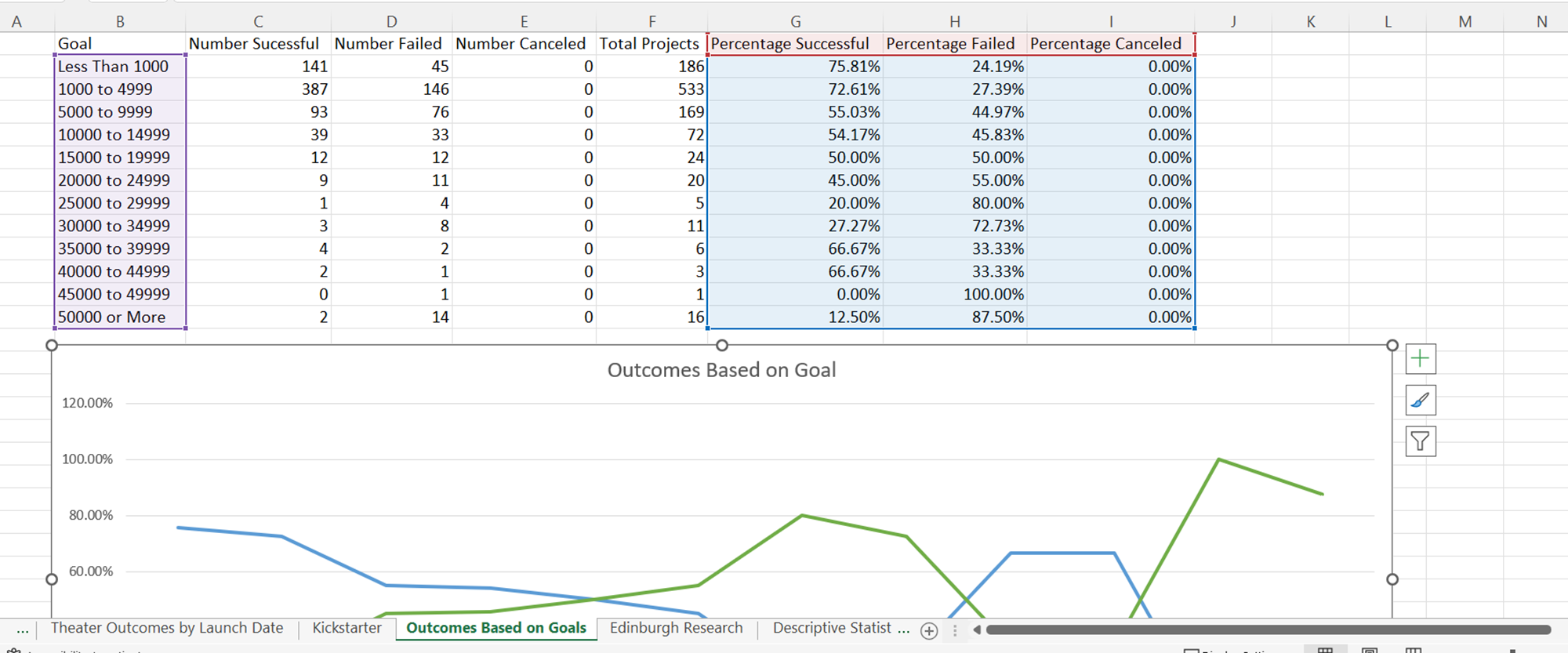Select the 5000 to 9999 goal cell
This screenshot has width=1568, height=653.
pos(120,112)
